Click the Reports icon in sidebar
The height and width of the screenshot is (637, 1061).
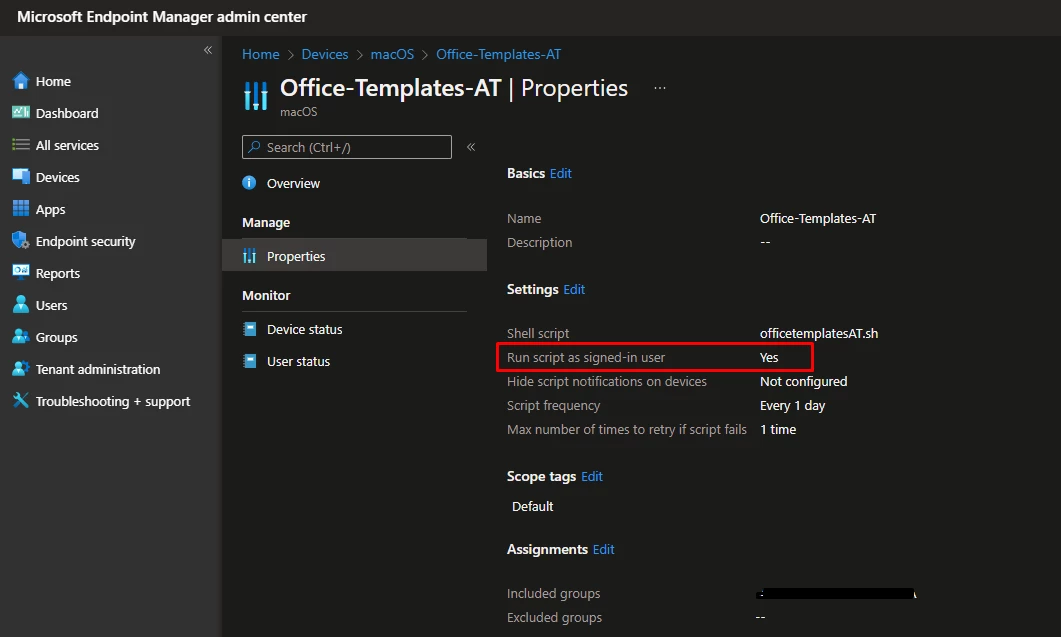click(21, 272)
